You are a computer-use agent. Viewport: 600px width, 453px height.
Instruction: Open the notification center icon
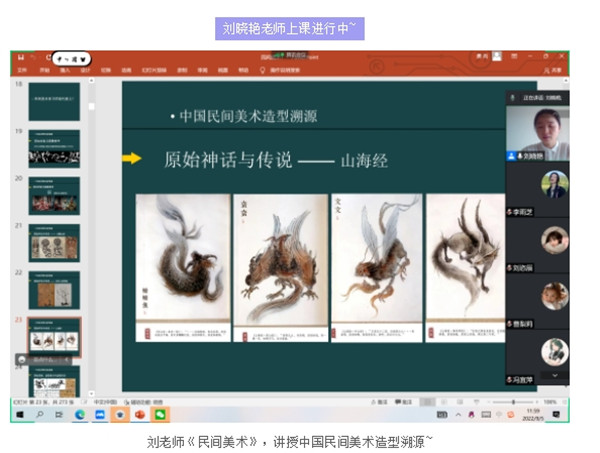[x=557, y=415]
